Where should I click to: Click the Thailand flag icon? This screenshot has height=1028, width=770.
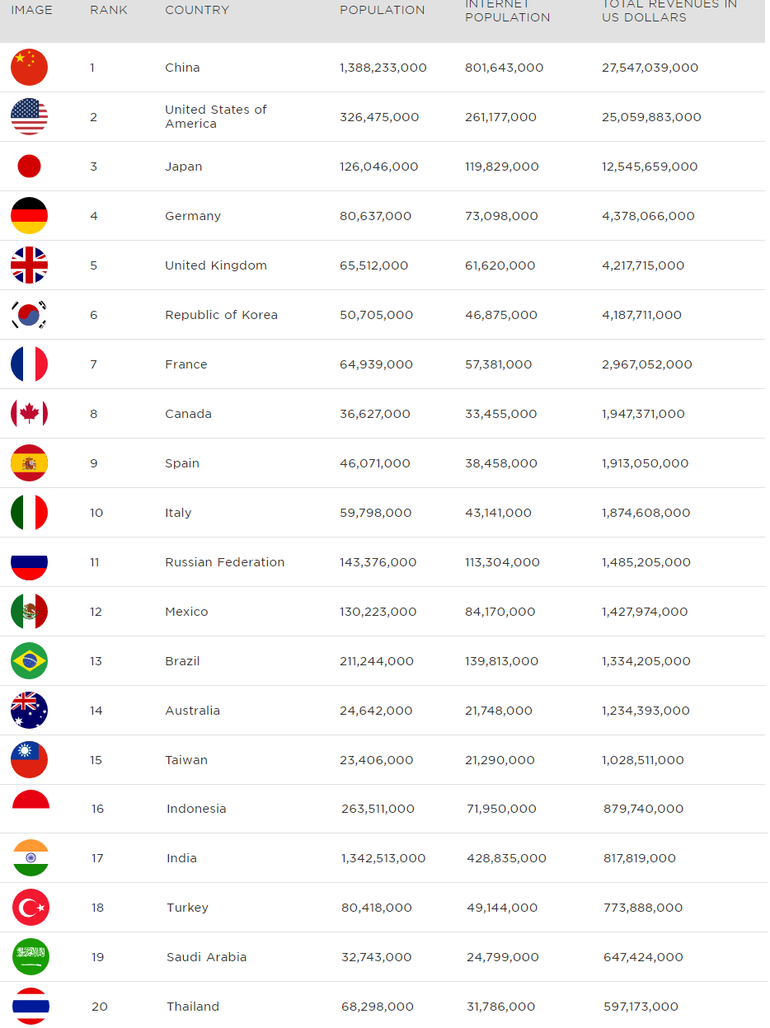click(x=30, y=1006)
